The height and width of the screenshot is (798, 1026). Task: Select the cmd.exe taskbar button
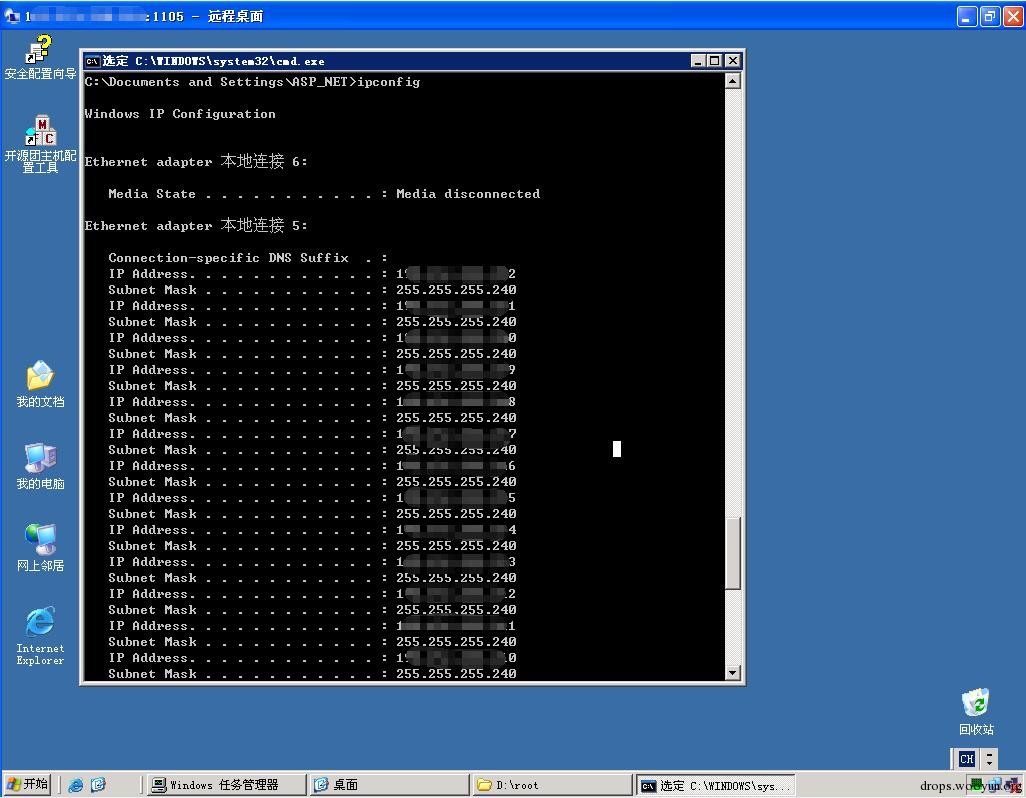716,784
